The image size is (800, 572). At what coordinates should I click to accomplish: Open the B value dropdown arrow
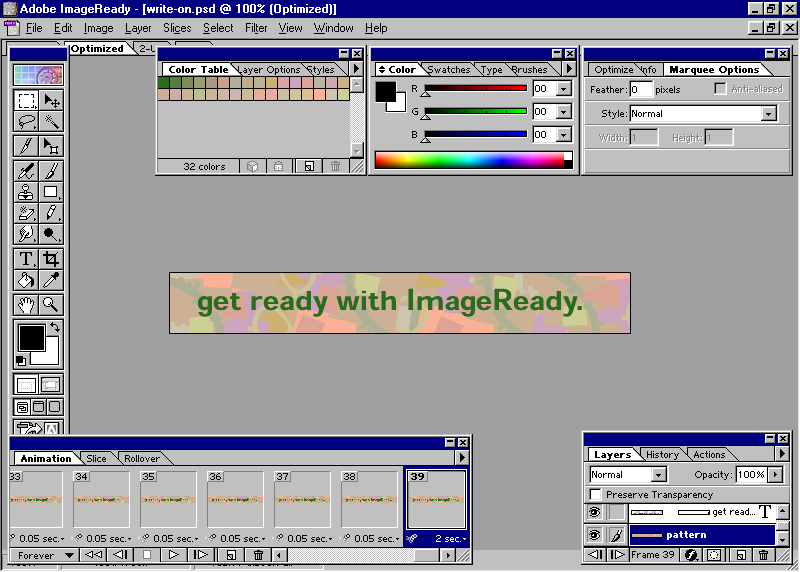pos(563,135)
